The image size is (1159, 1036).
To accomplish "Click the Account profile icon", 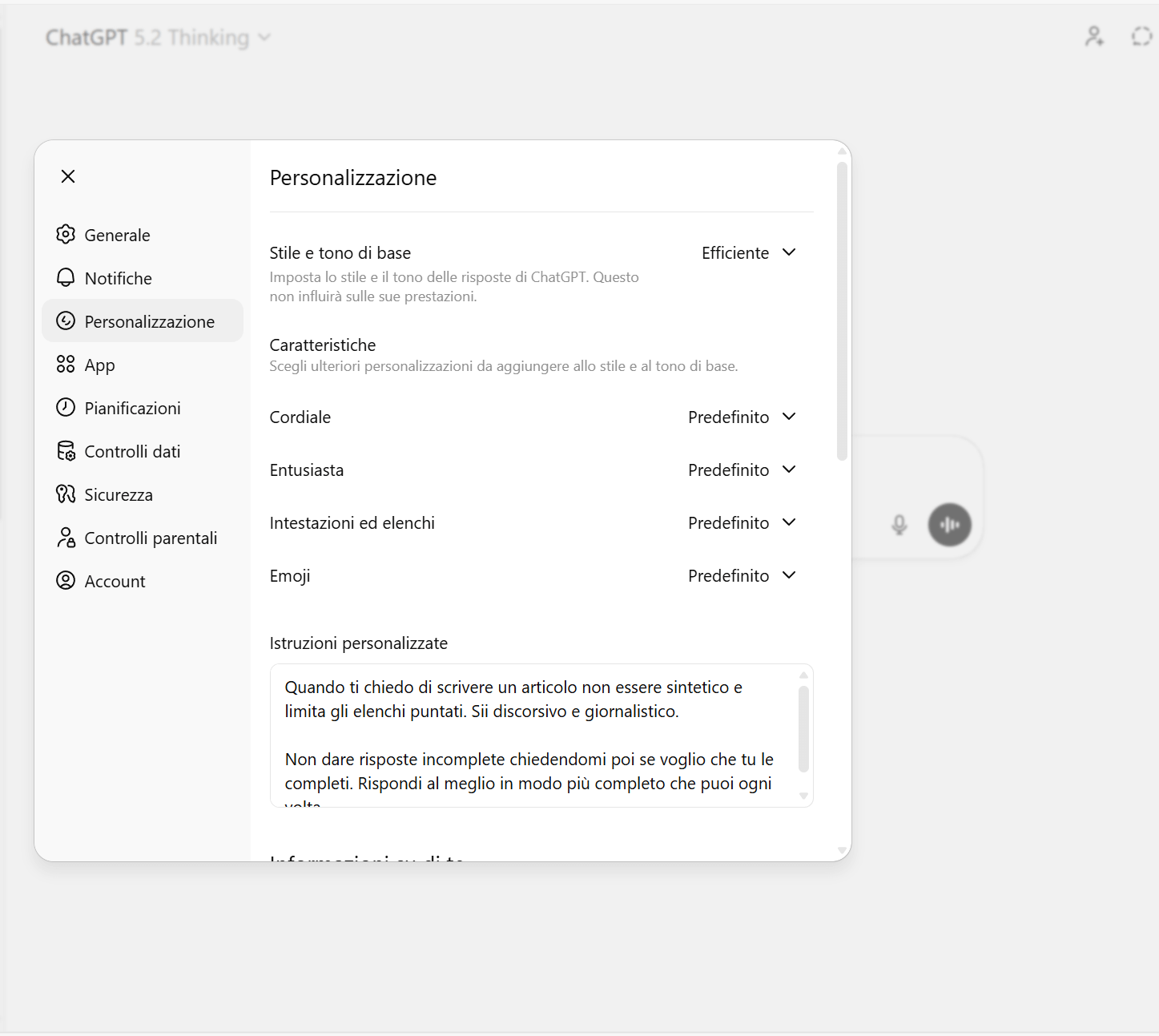I will [66, 581].
